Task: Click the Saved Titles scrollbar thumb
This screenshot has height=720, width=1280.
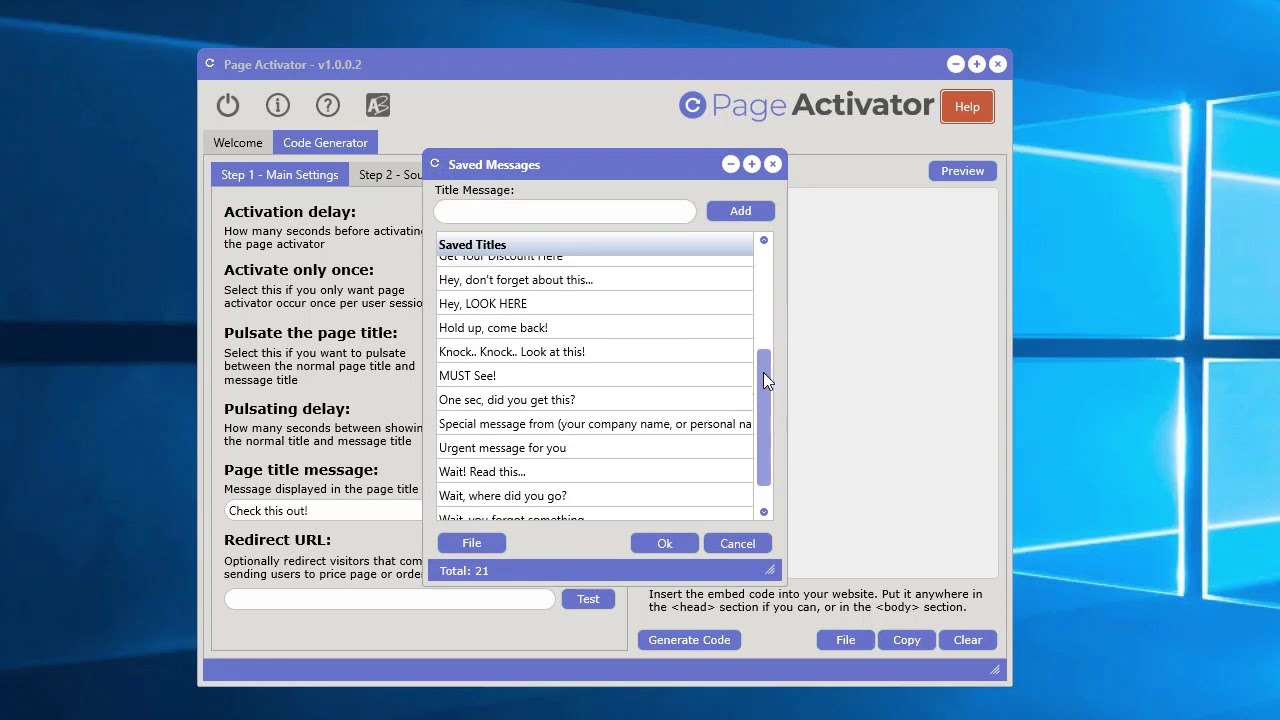Action: click(764, 418)
